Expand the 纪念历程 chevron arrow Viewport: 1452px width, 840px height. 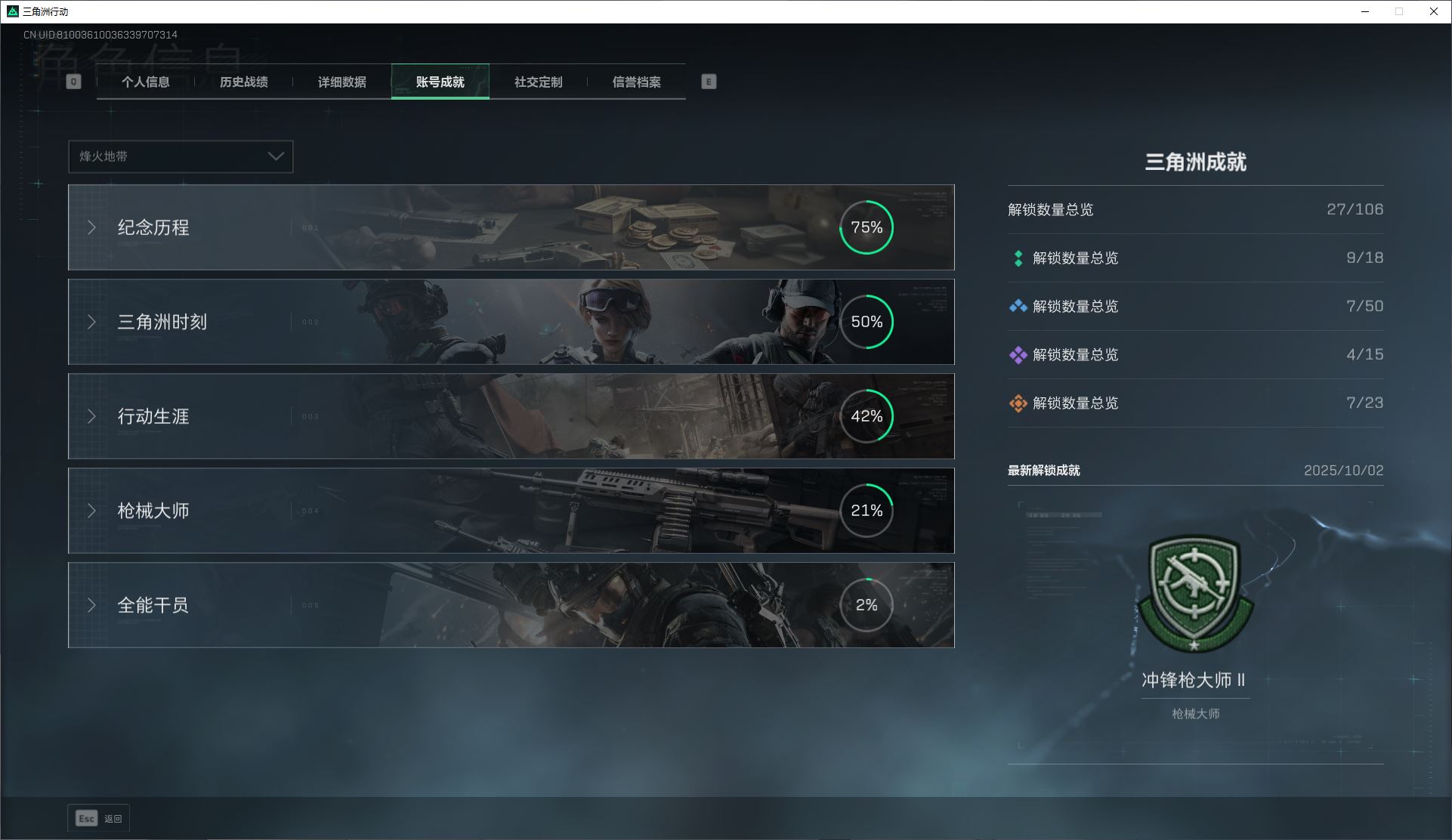tap(91, 227)
